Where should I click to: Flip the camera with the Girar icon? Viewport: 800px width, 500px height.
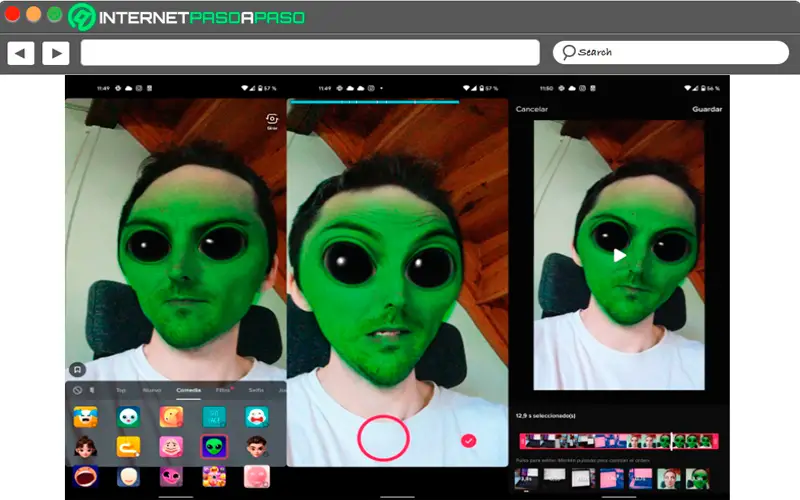tap(272, 121)
